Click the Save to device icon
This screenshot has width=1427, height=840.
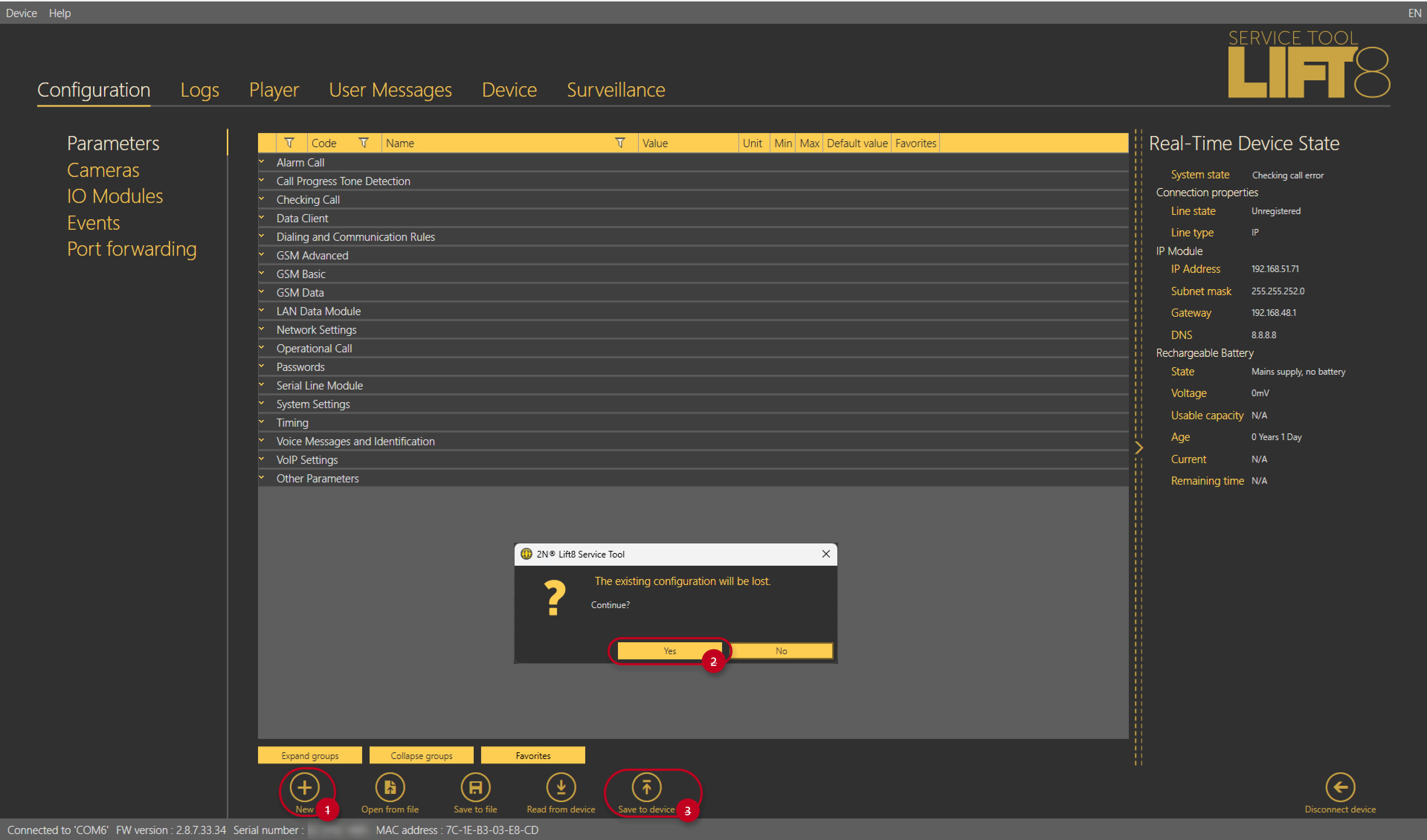pyautogui.click(x=647, y=787)
